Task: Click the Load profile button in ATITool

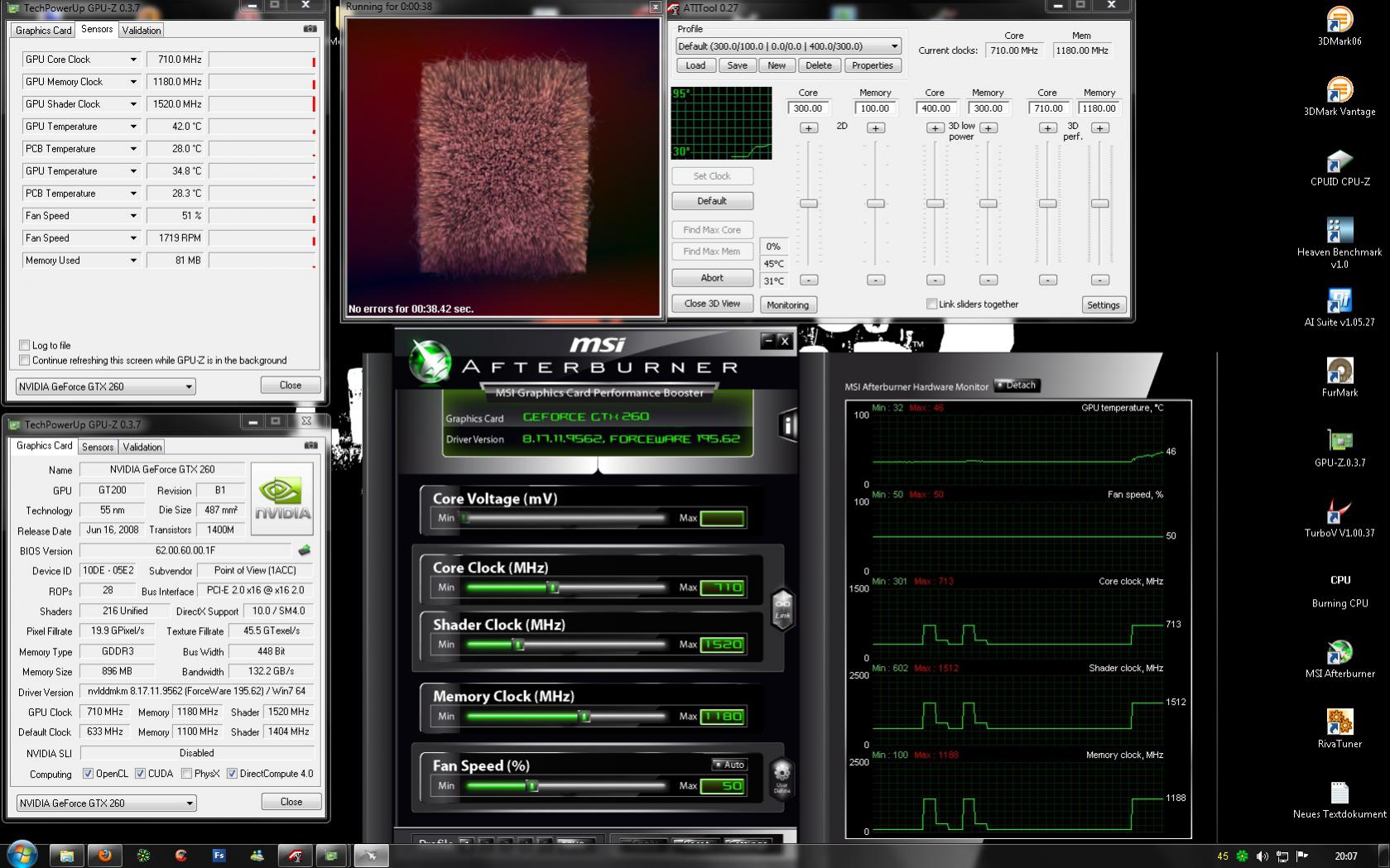Action: coord(695,65)
